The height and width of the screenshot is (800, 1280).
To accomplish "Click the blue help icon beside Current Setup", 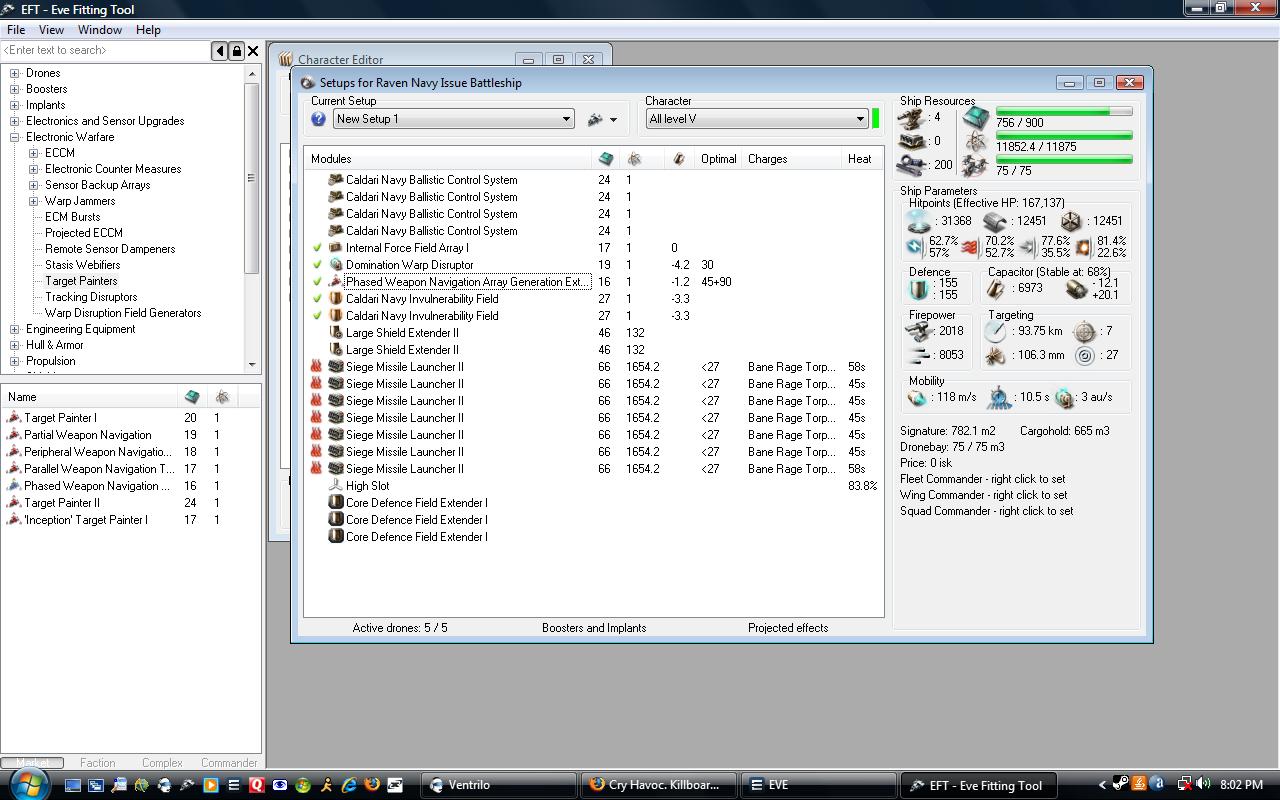I will tap(318, 119).
